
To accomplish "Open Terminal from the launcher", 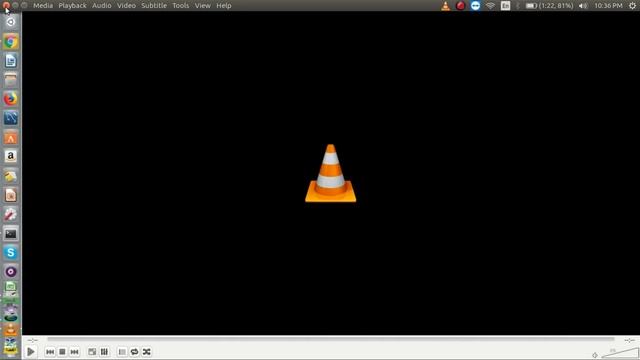I will pyautogui.click(x=11, y=233).
